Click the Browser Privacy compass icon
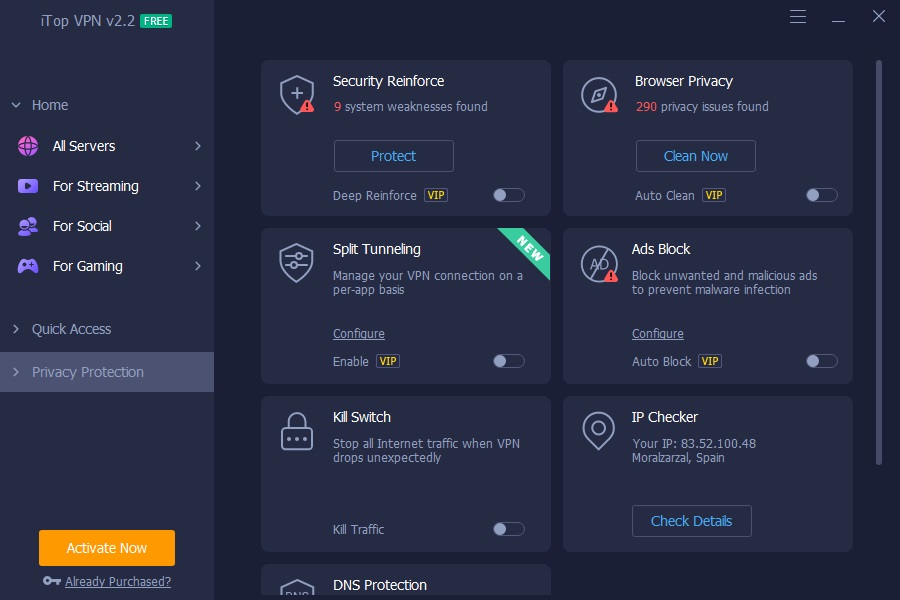 [x=599, y=95]
